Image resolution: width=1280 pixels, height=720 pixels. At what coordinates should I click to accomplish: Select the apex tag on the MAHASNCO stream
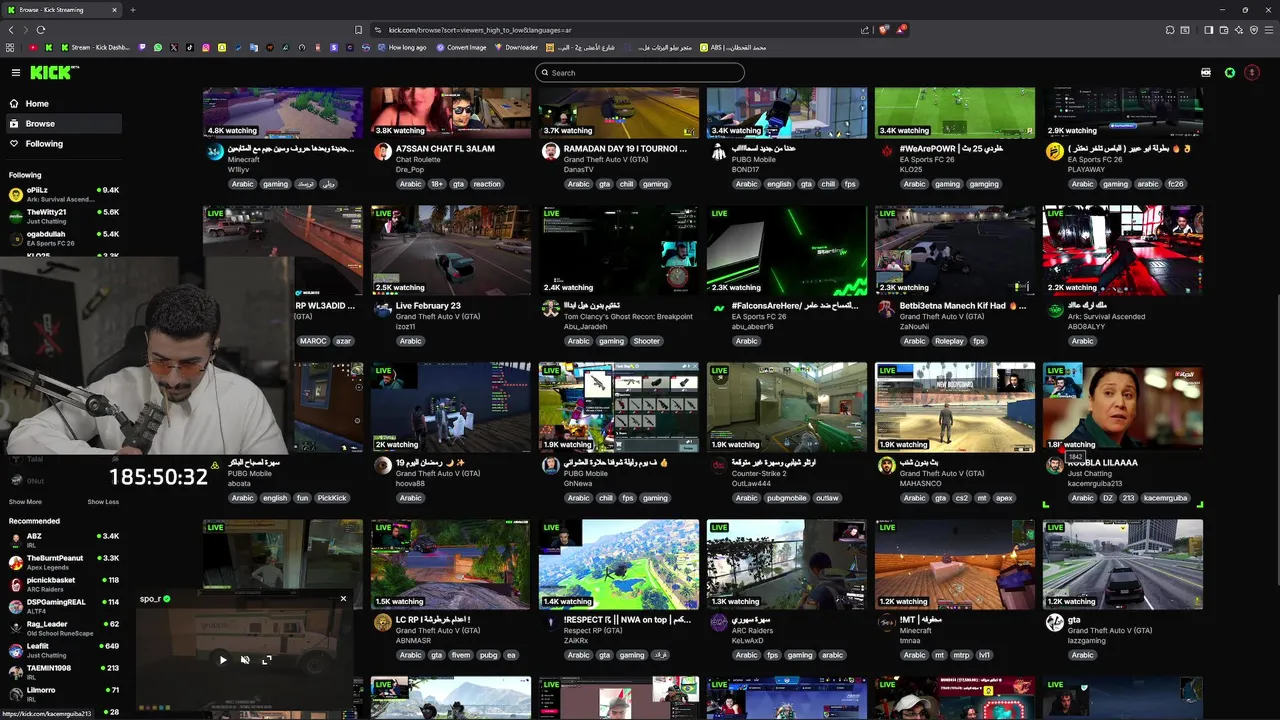(1004, 498)
